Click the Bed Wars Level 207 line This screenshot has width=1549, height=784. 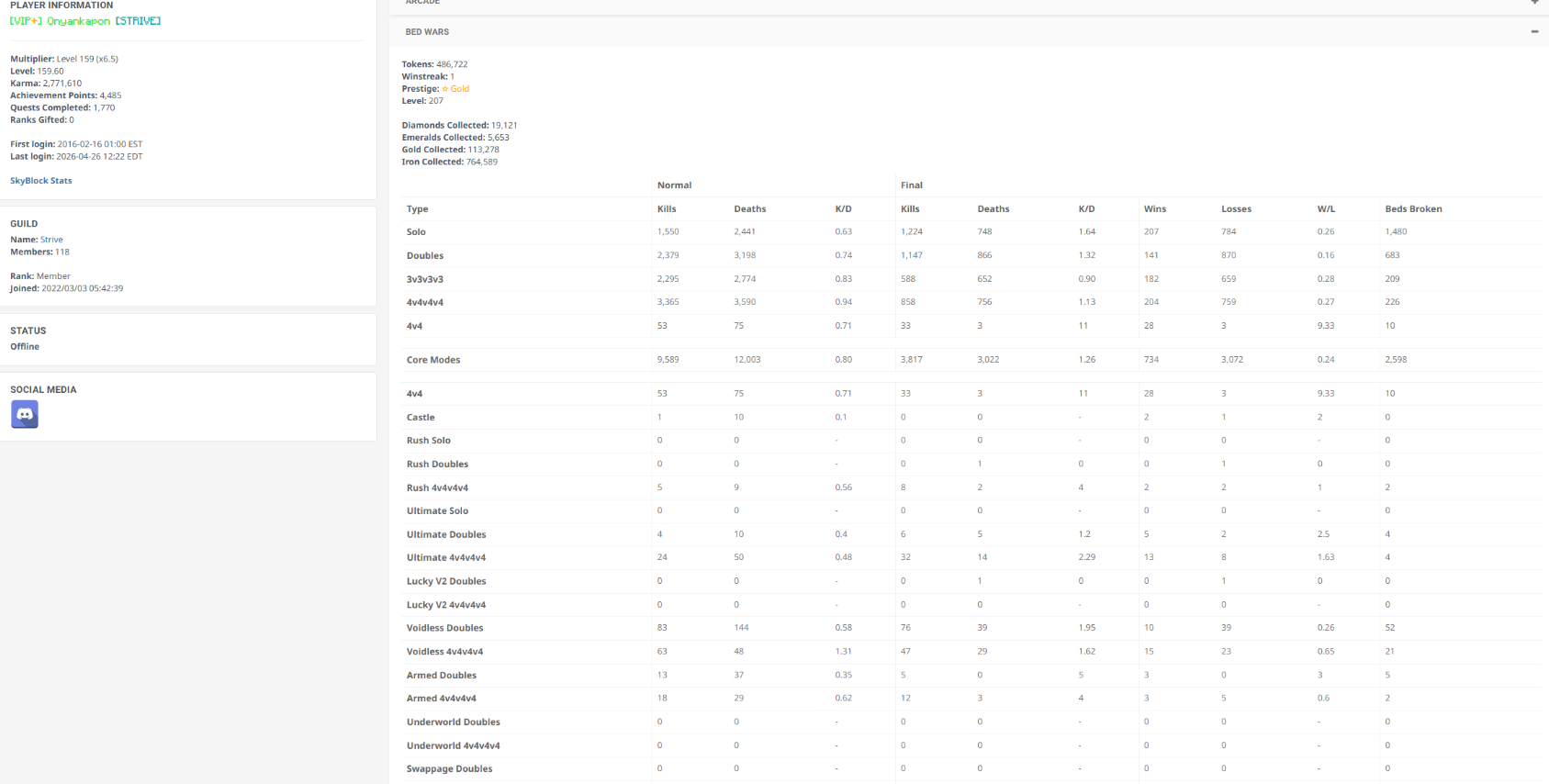coord(422,101)
